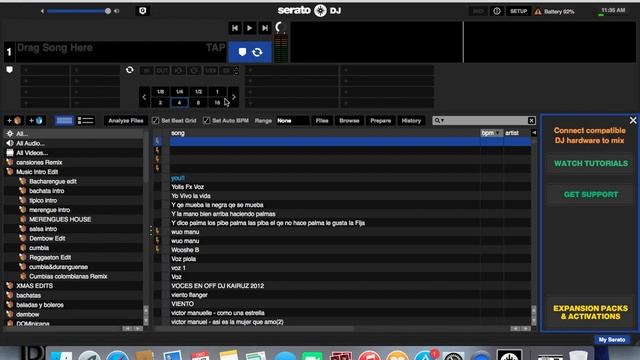Click the crescent icon next to transport buttons
Screen dimensions: 640x360
[279, 27]
